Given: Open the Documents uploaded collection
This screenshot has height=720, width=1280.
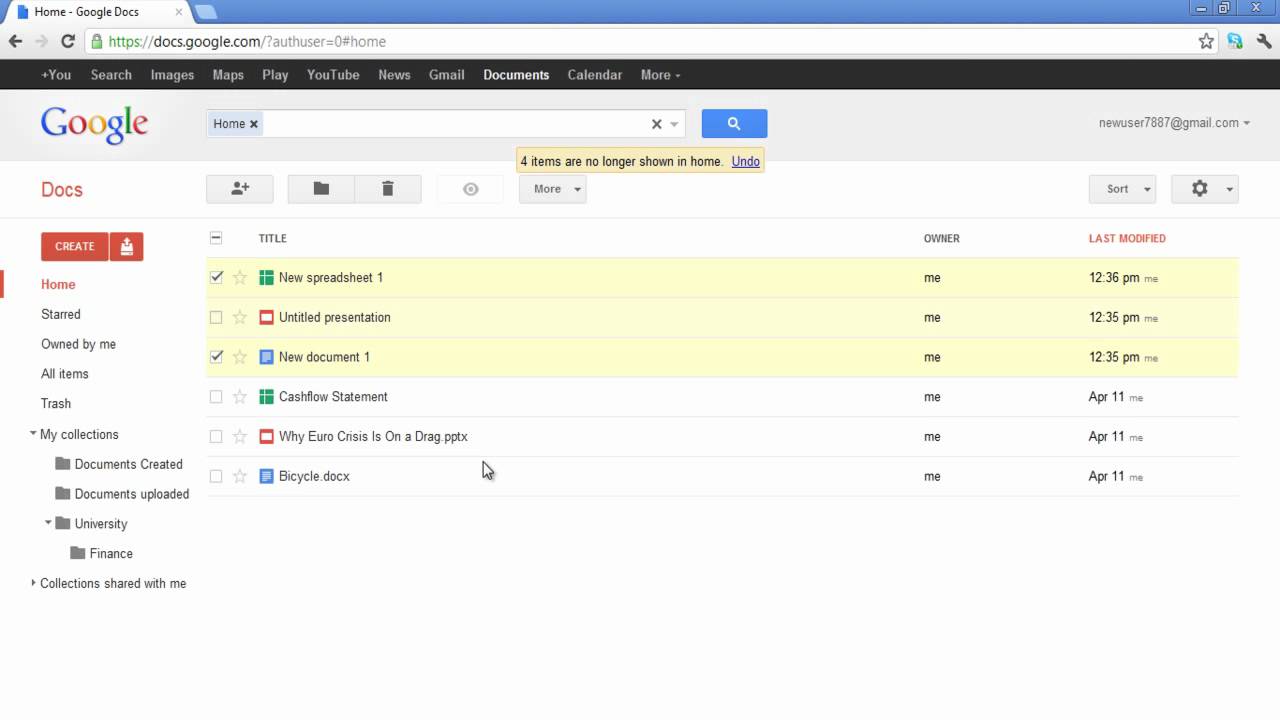Looking at the screenshot, I should point(131,494).
